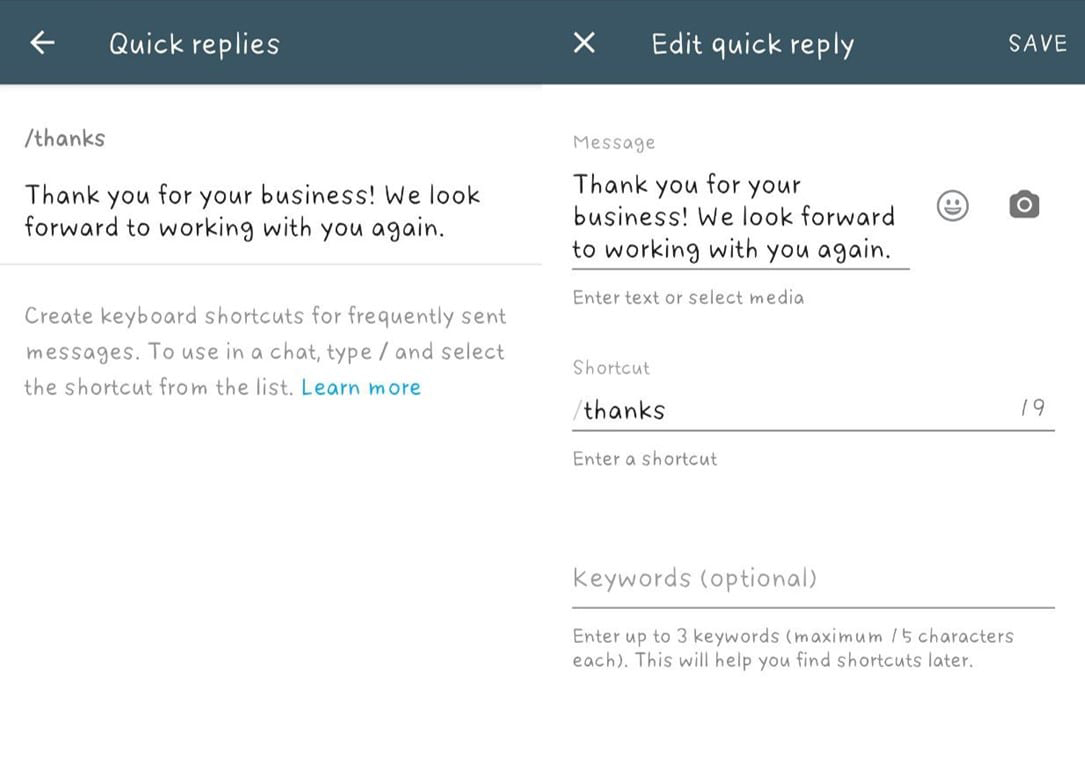Screen dimensions: 1085x760
Task: Open the Thank you message preview
Action: tap(252, 211)
